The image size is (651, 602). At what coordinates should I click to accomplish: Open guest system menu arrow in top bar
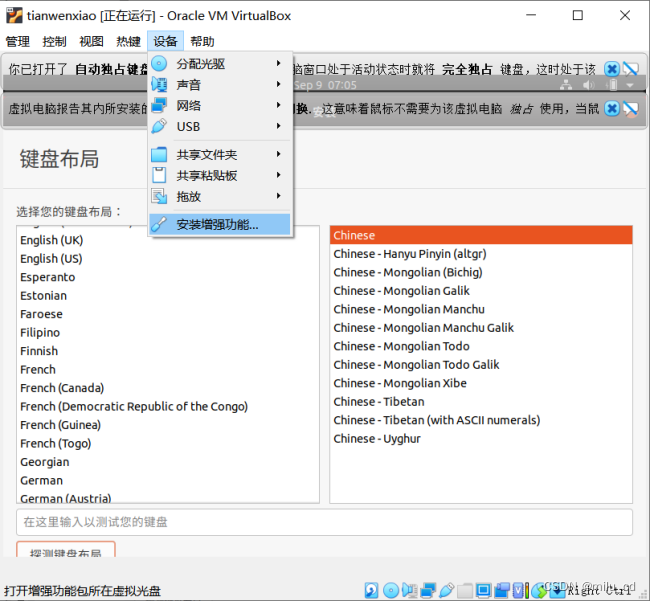click(x=630, y=85)
